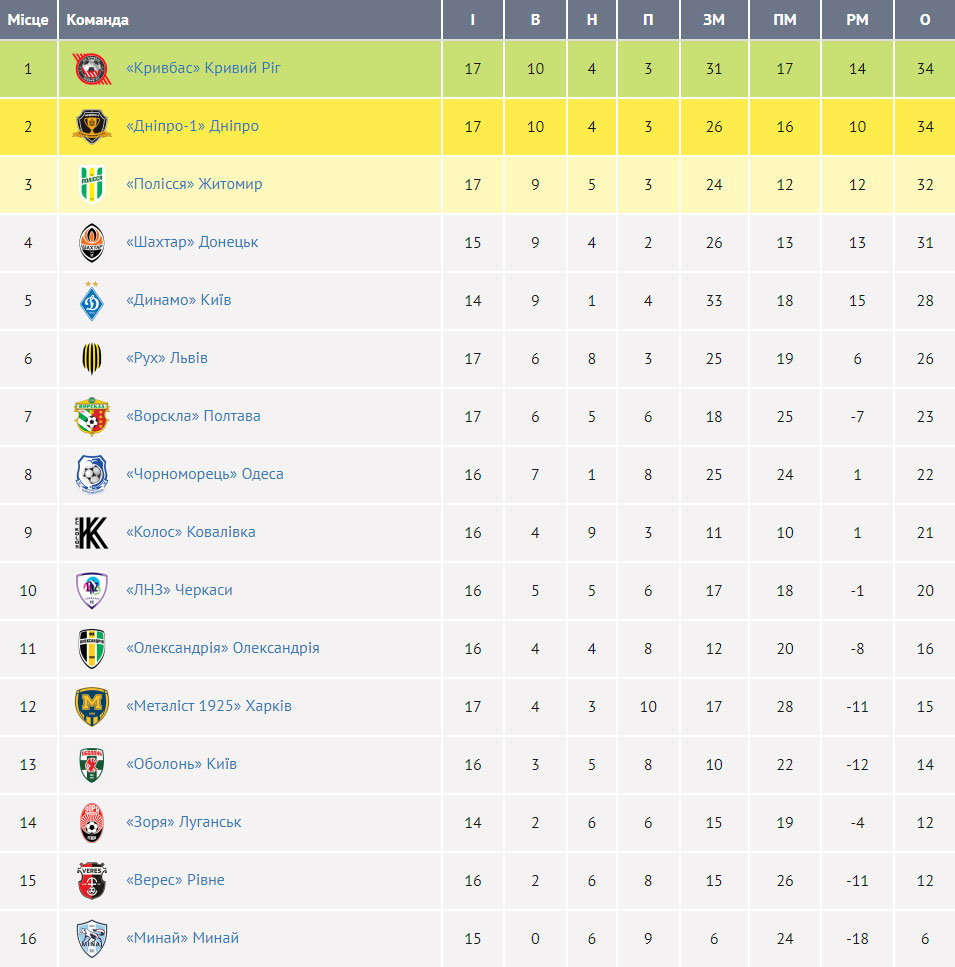Image resolution: width=955 pixels, height=967 pixels.
Task: Sort table by the О points column header
Action: click(925, 20)
